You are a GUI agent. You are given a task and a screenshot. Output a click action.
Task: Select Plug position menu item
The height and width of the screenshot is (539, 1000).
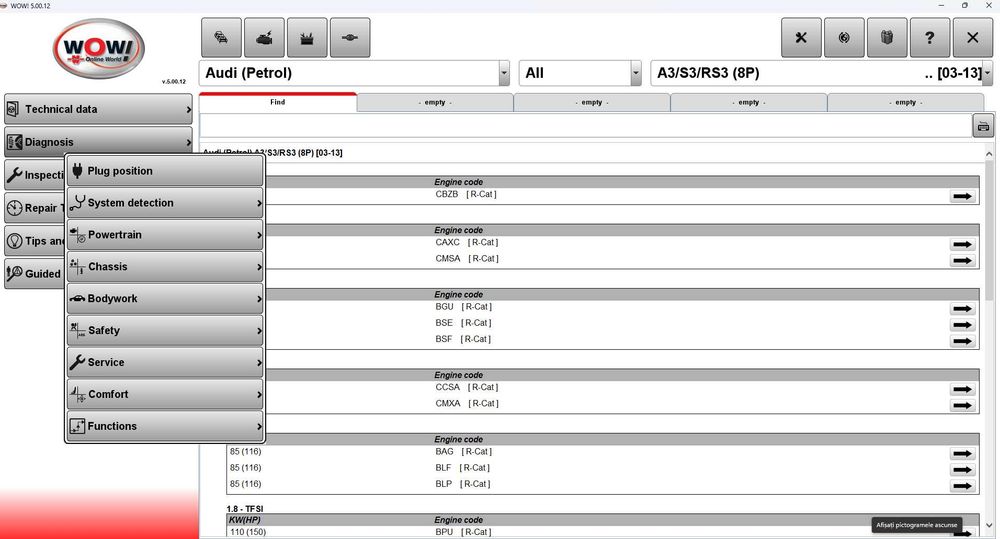(x=165, y=171)
